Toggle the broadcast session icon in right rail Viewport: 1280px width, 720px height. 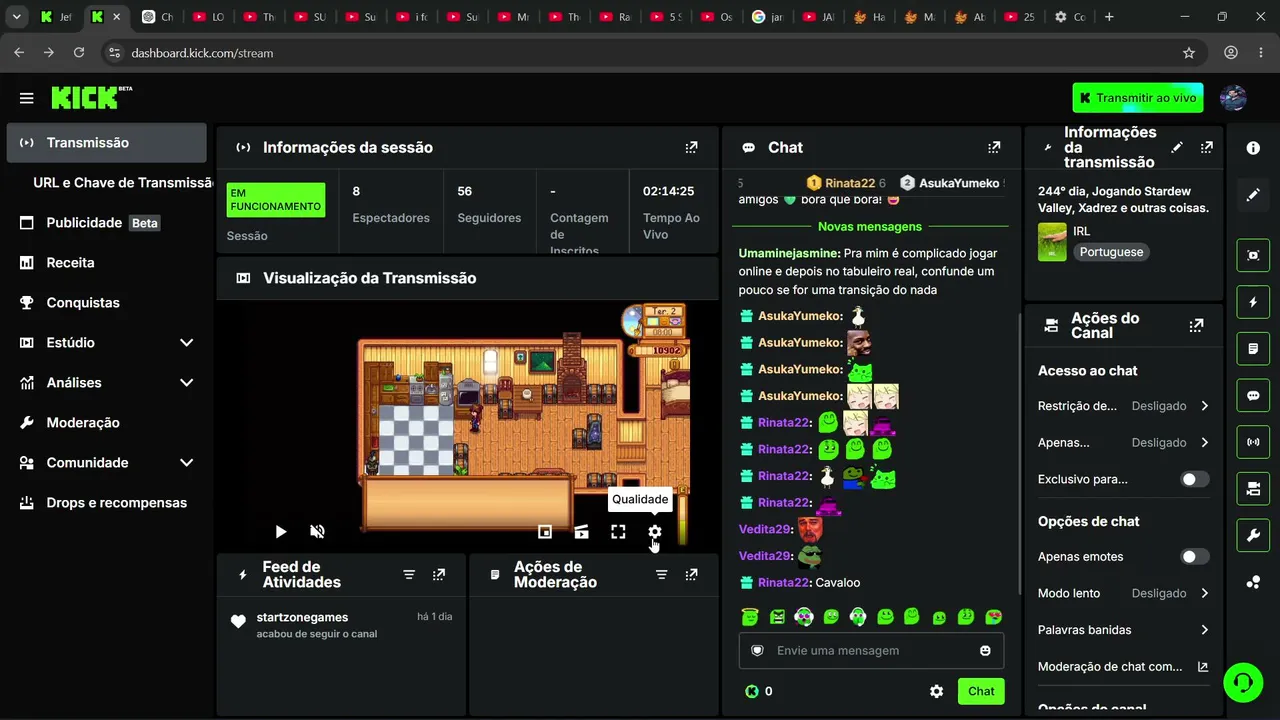(1253, 442)
